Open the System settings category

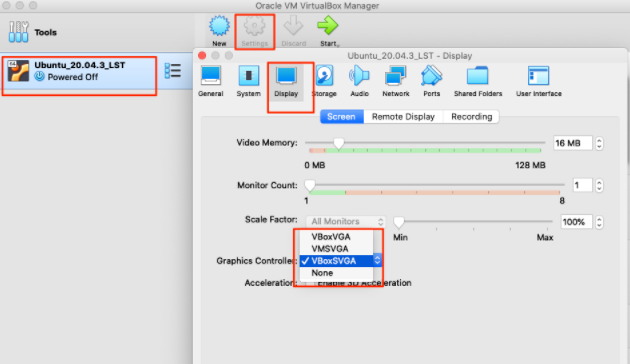[x=248, y=82]
